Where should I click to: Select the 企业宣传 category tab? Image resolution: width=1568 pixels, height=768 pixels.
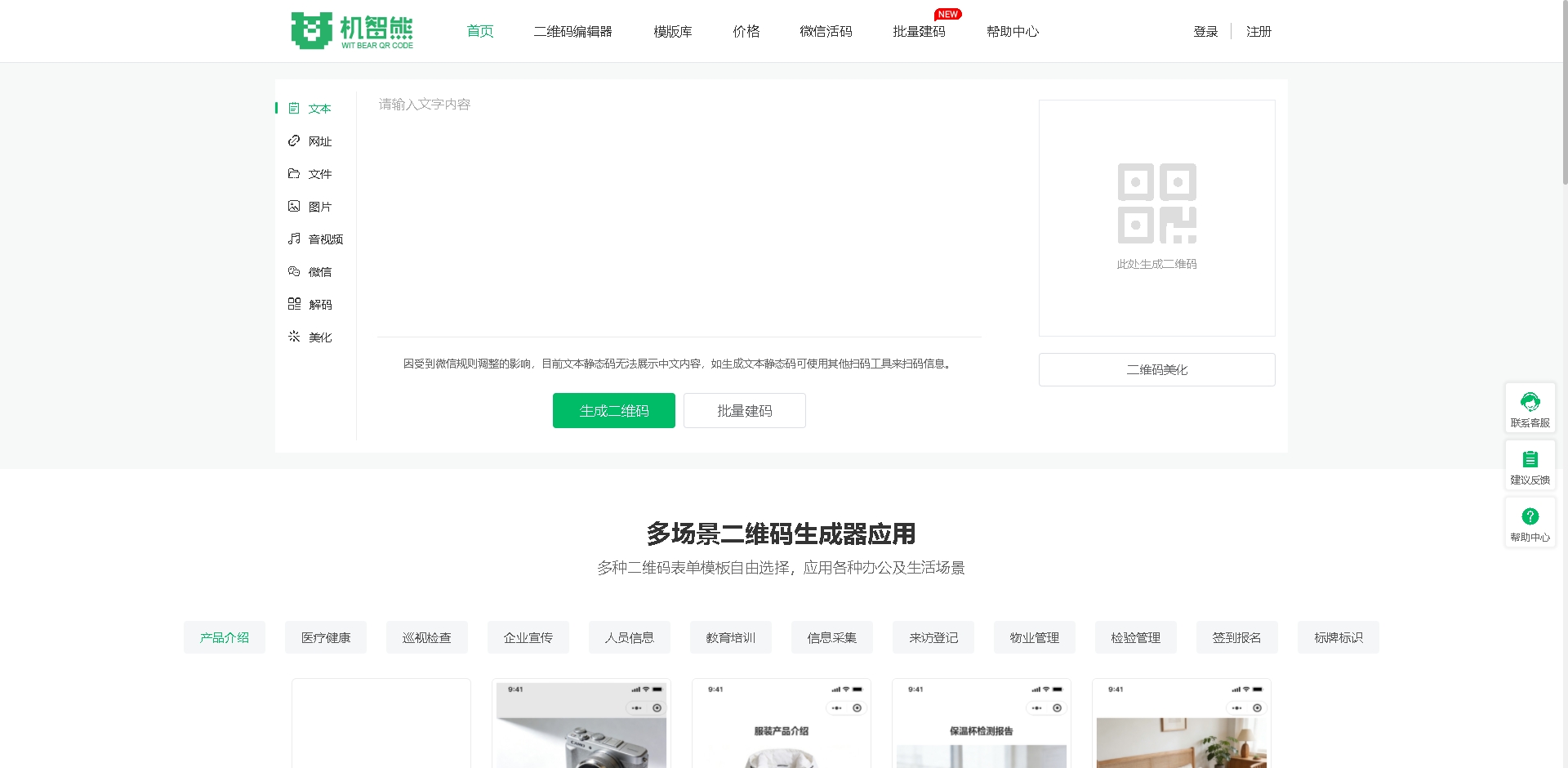tap(528, 637)
